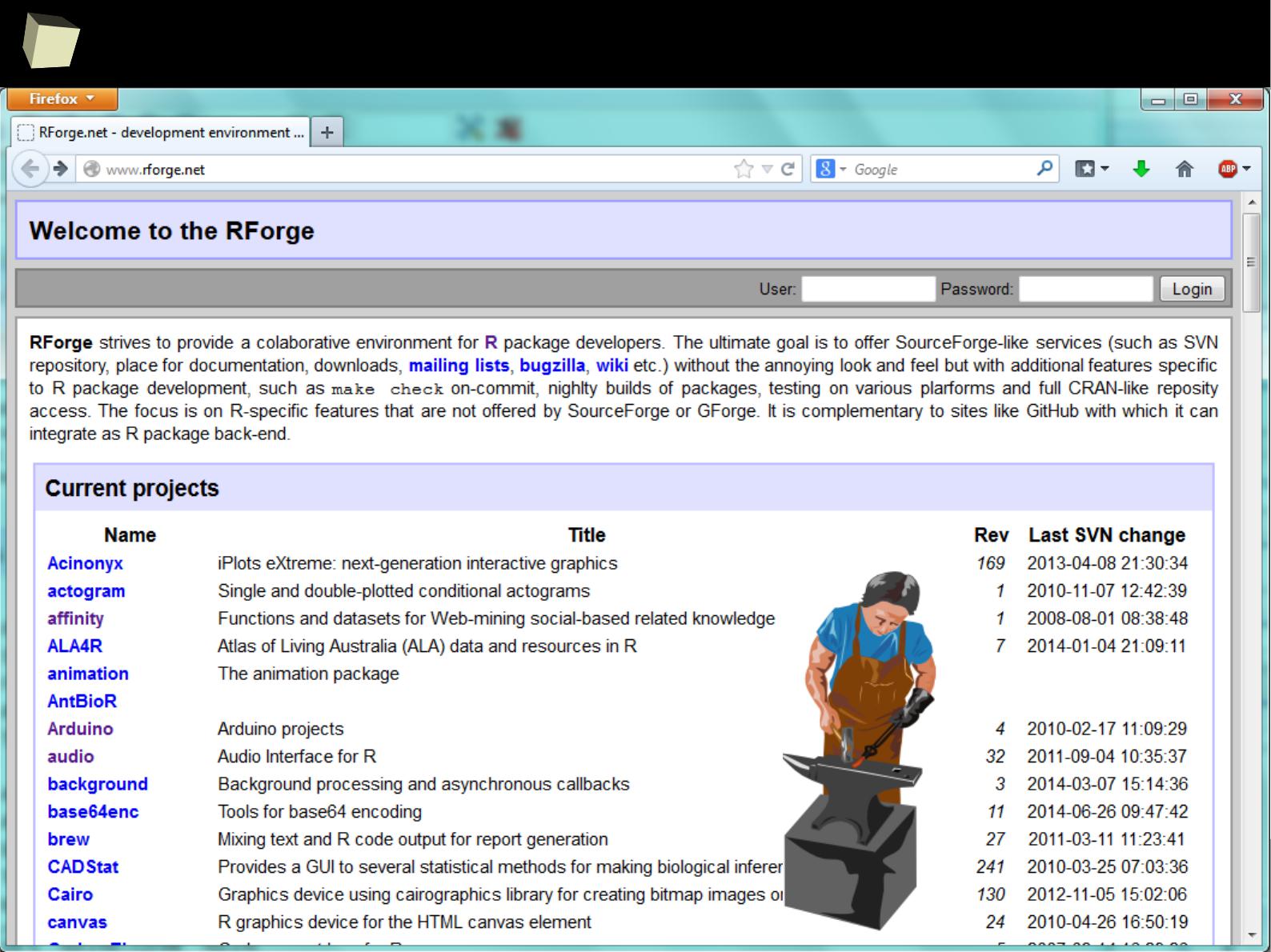
Task: Open the bookmarks menu icon
Action: point(1085,169)
